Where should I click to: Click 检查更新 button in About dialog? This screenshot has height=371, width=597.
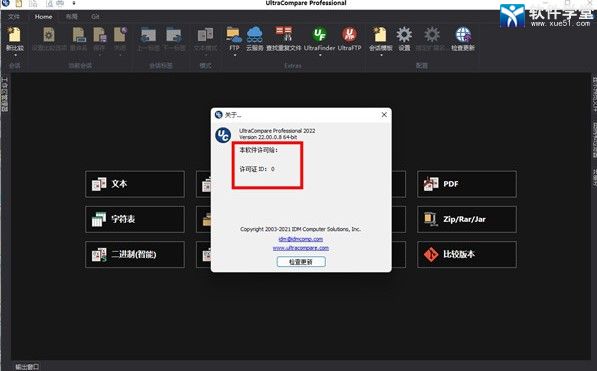click(x=301, y=262)
